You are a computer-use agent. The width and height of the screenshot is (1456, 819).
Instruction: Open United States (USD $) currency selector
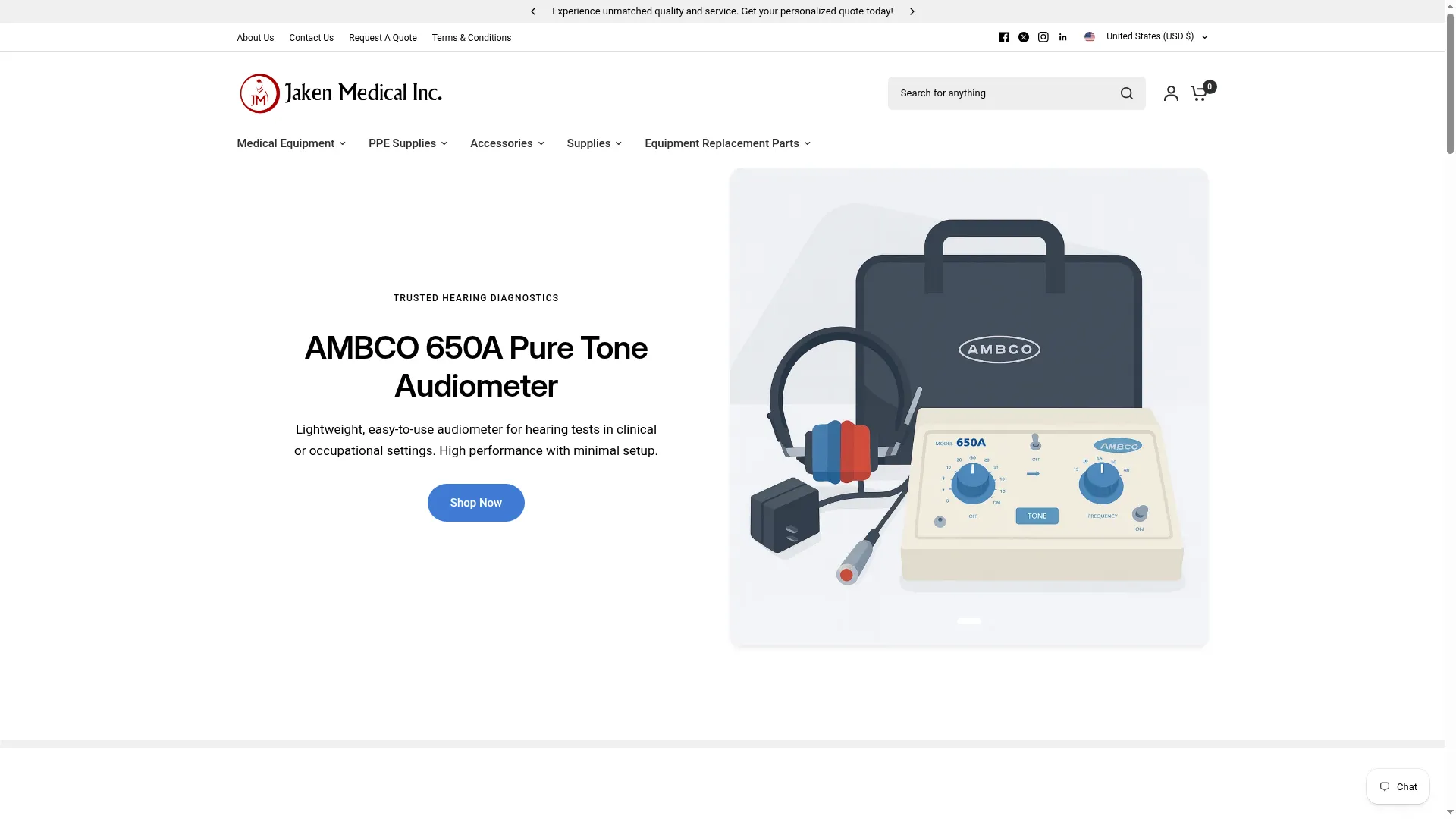point(1146,36)
